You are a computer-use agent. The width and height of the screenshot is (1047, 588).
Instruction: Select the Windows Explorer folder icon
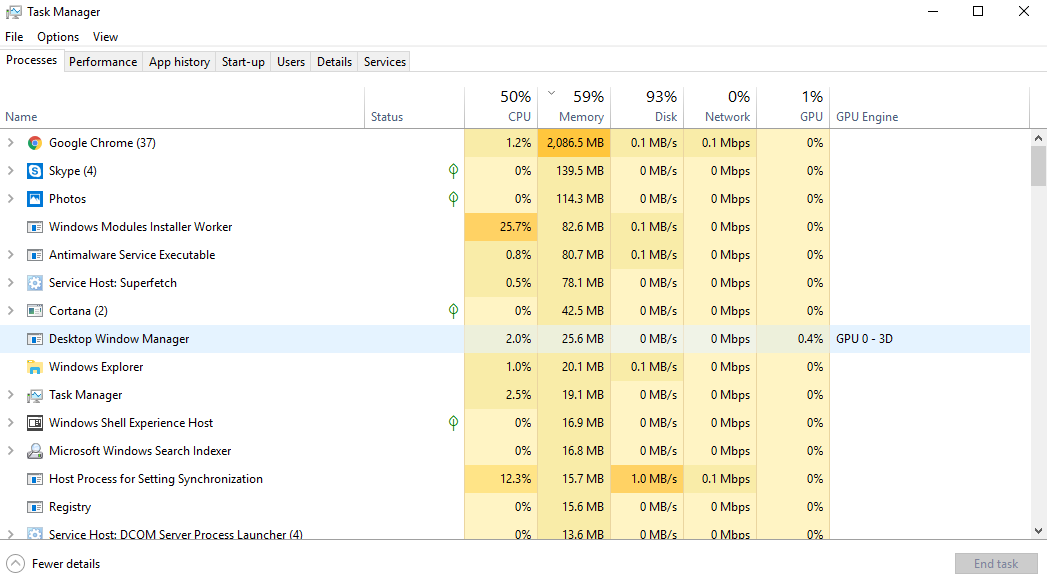coord(35,367)
